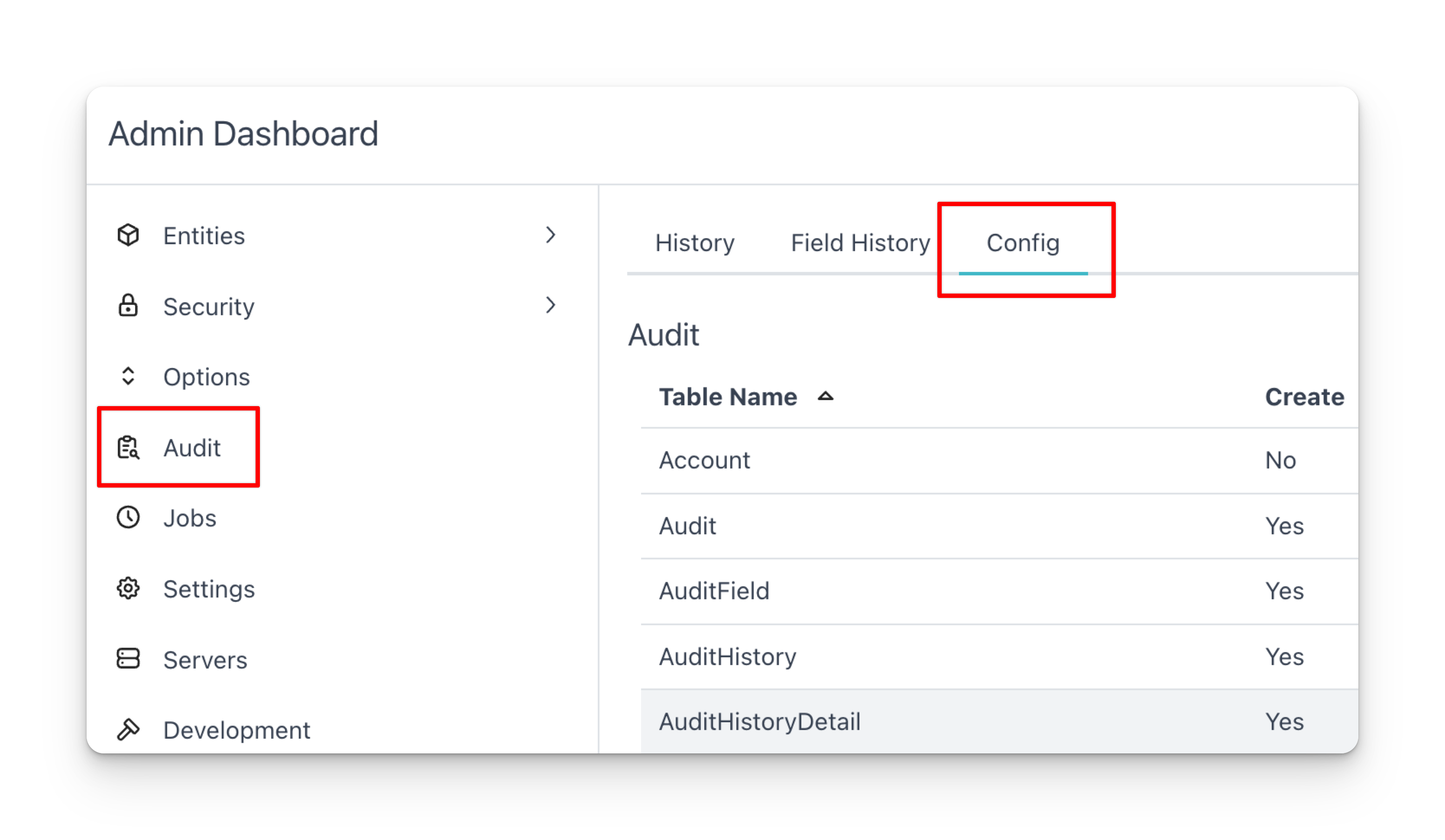Open the AuditField row
The height and width of the screenshot is (840, 1445).
coord(999,591)
